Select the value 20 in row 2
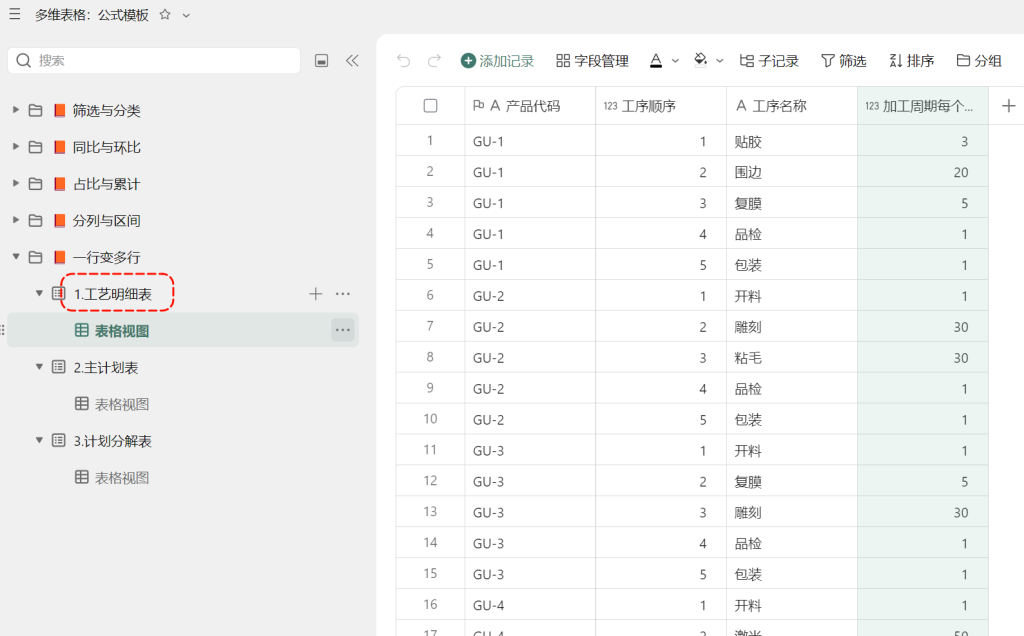 point(961,172)
